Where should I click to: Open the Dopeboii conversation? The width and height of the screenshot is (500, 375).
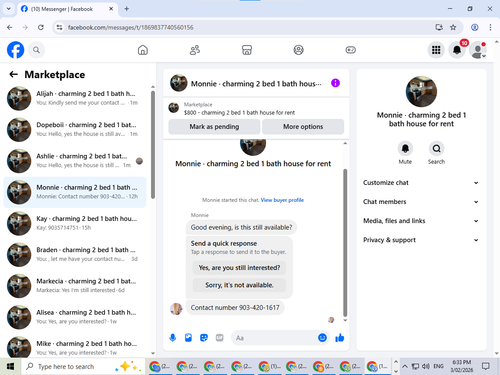[75, 129]
